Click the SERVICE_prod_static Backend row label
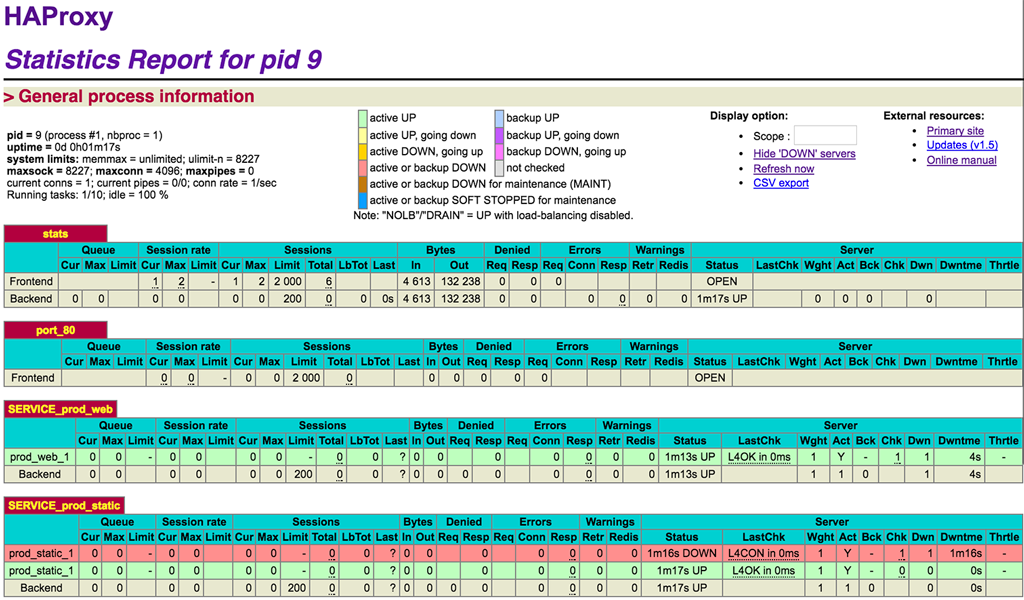Screen dimensions: 1024x600 (x=41, y=588)
